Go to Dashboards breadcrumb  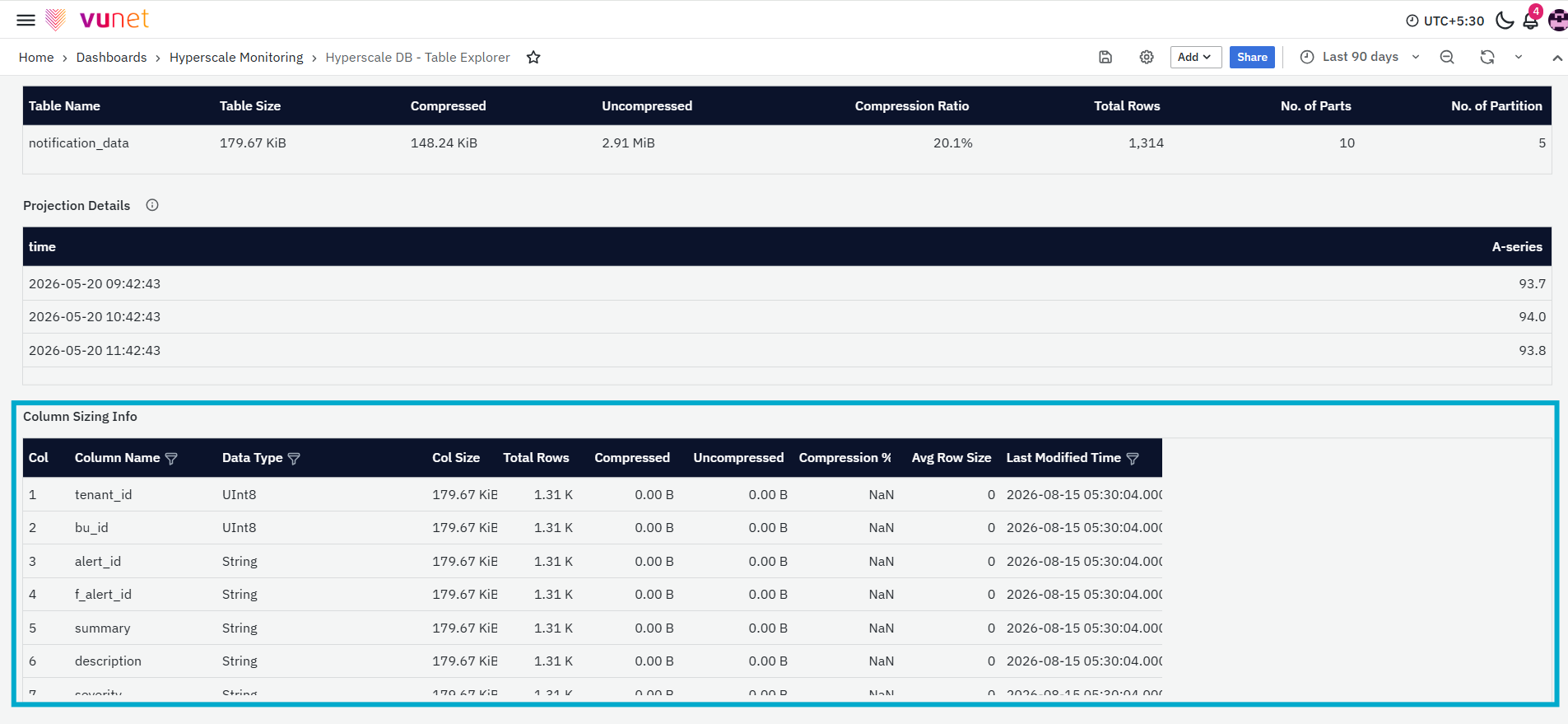(111, 57)
